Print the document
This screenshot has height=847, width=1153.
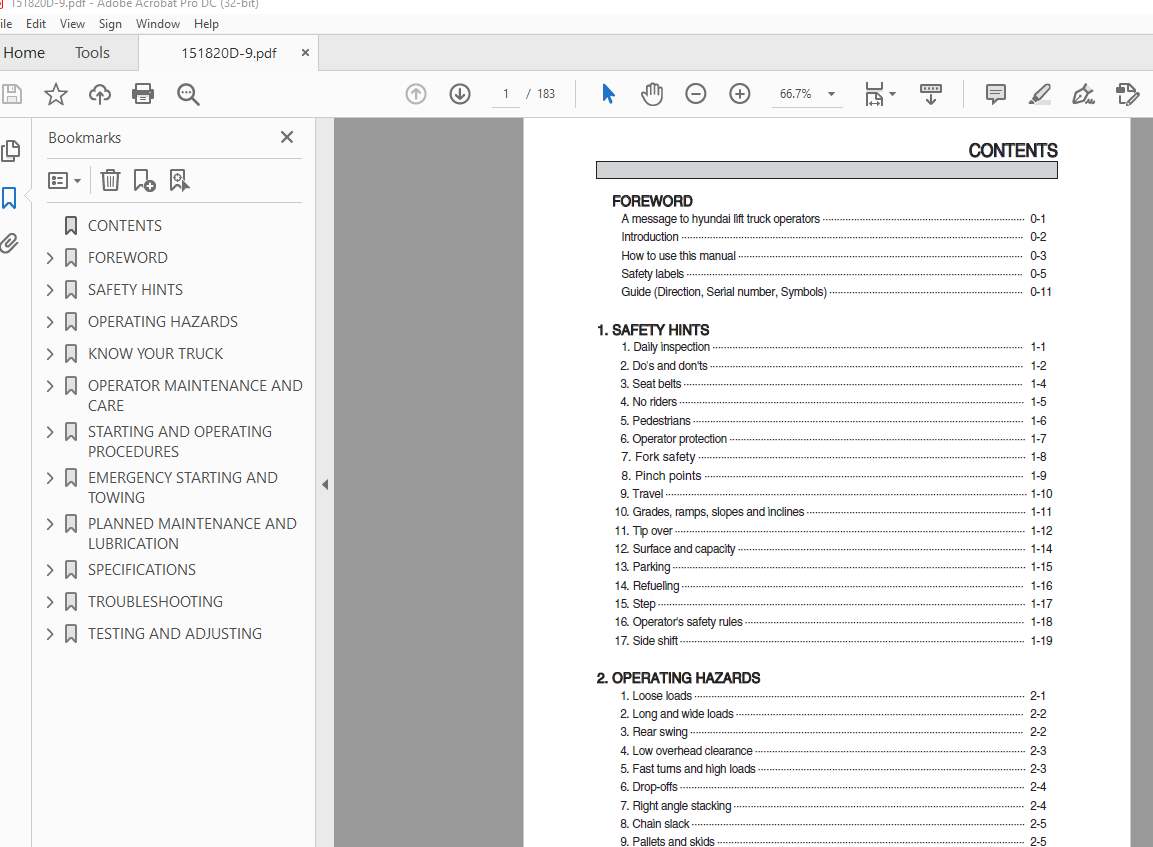coord(143,94)
